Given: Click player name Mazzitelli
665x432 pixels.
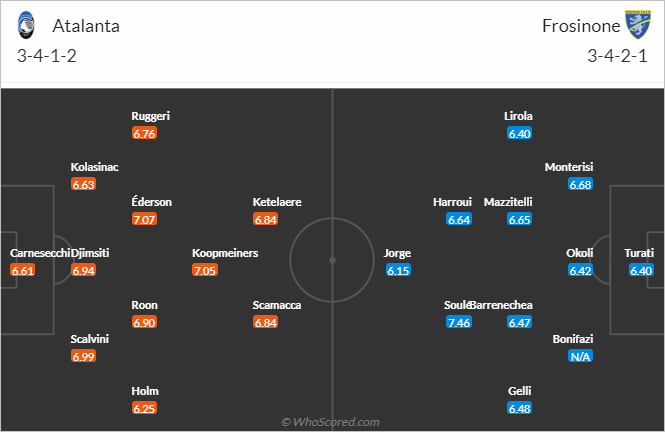Looking at the screenshot, I should [508, 202].
